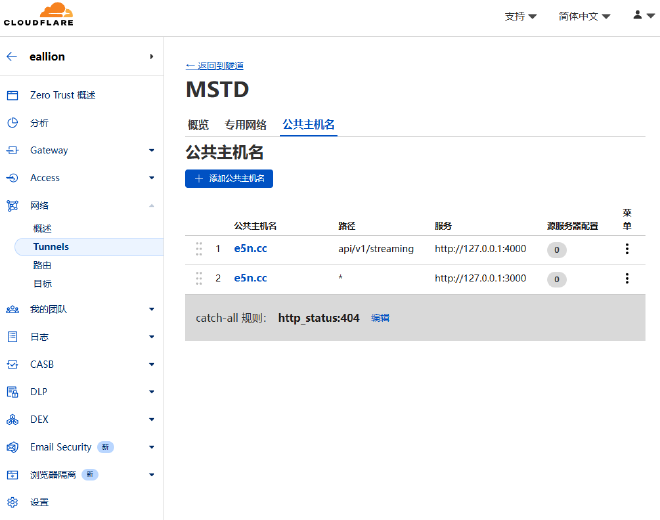The height and width of the screenshot is (520, 660).
Task: Open Zero Trust 概述 page
Action: tap(63, 96)
